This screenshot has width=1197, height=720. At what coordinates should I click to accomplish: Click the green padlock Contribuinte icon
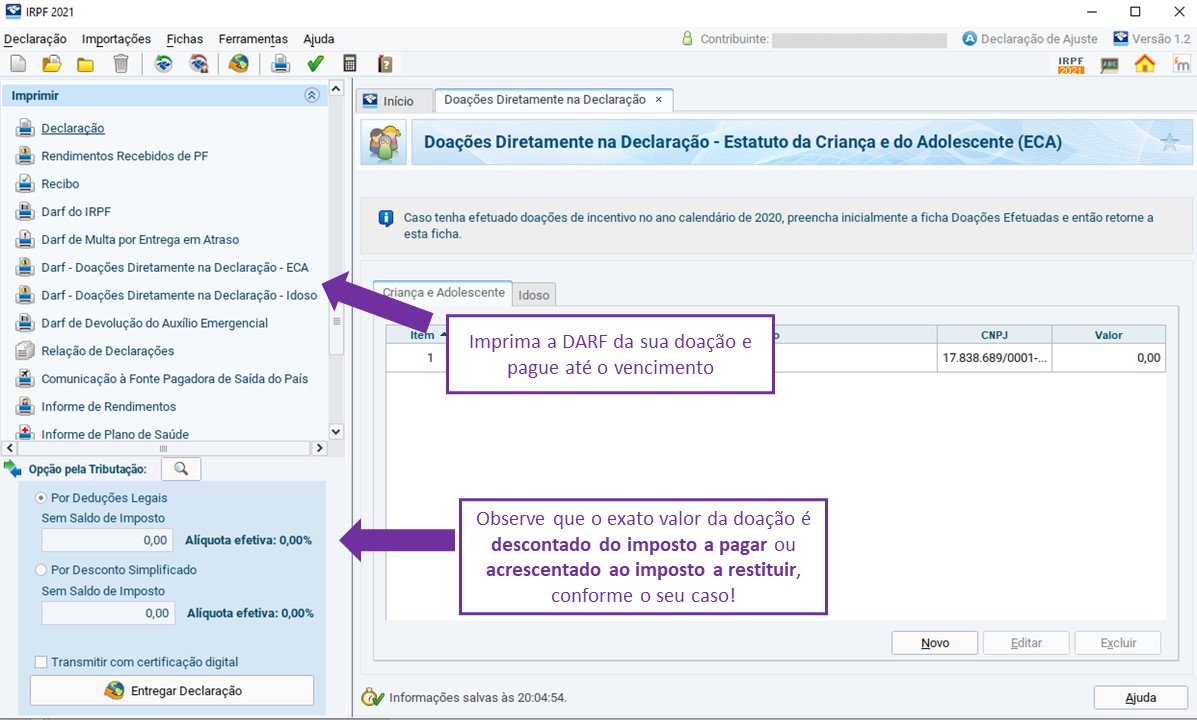click(687, 38)
